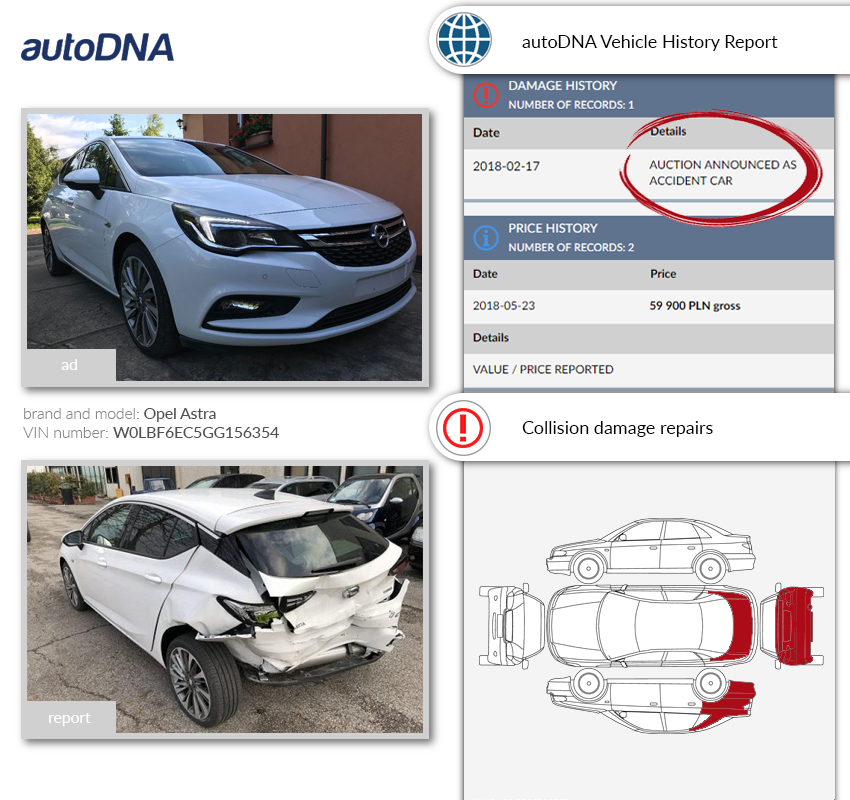
Task: Click the side-view car diagram at top
Action: click(650, 550)
